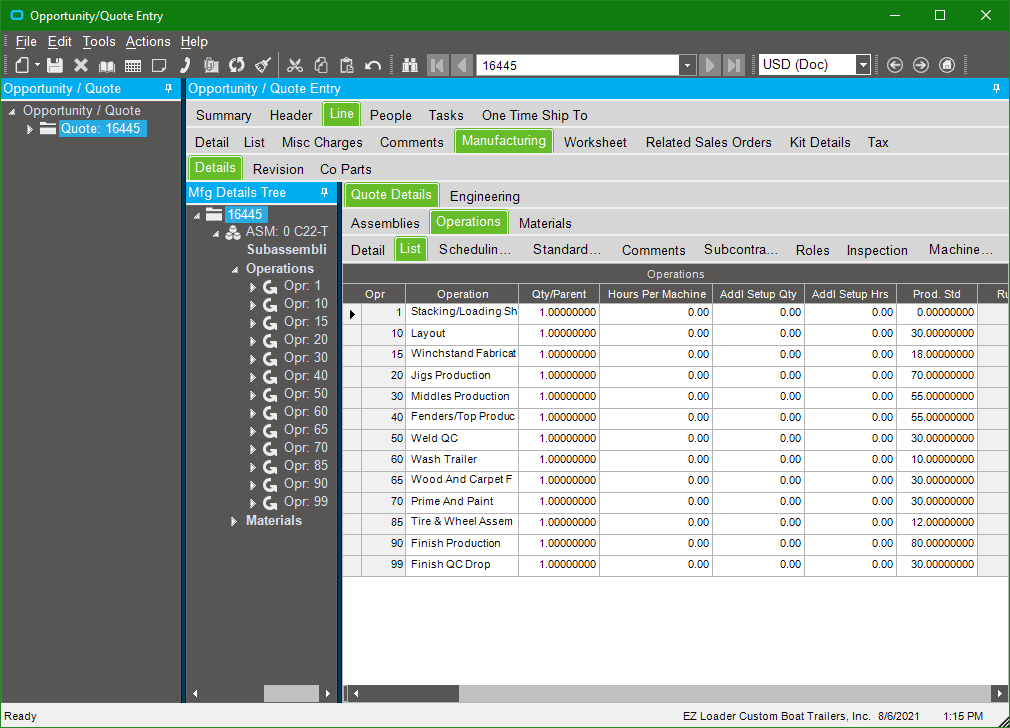
Task: Go to the next record arrow
Action: (710, 65)
